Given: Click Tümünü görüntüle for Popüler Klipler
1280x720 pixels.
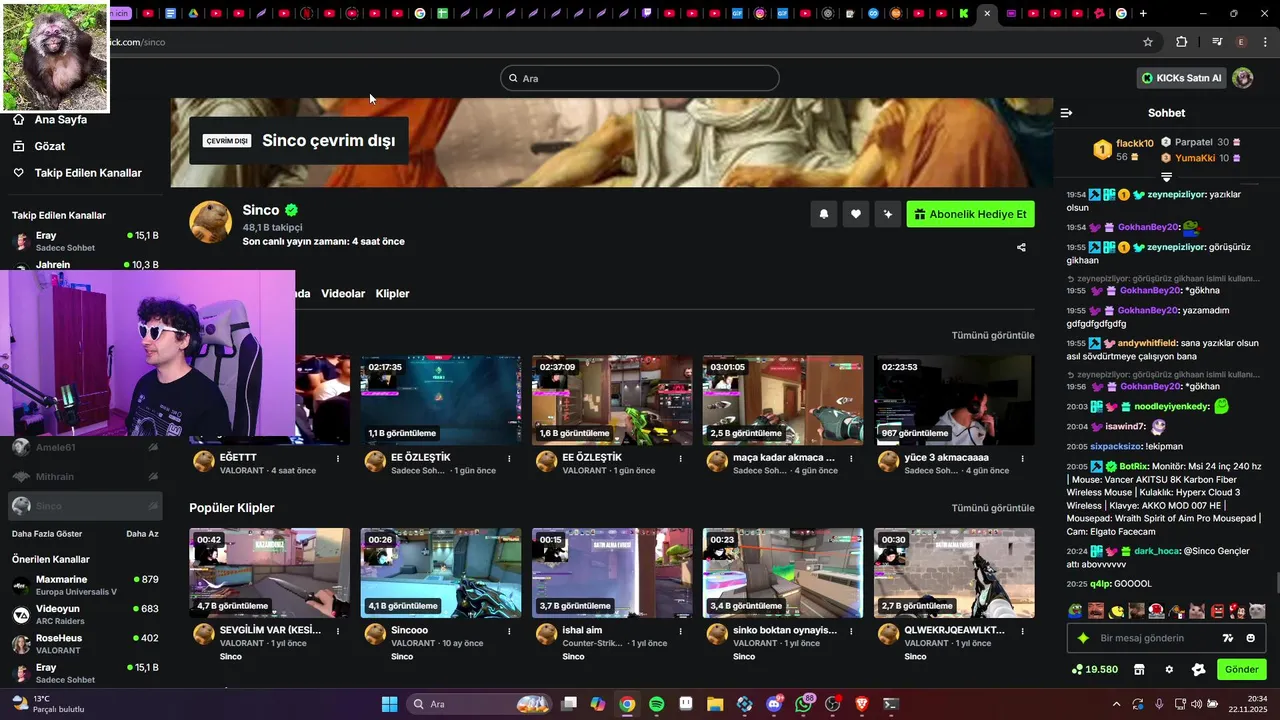Looking at the screenshot, I should (x=993, y=508).
